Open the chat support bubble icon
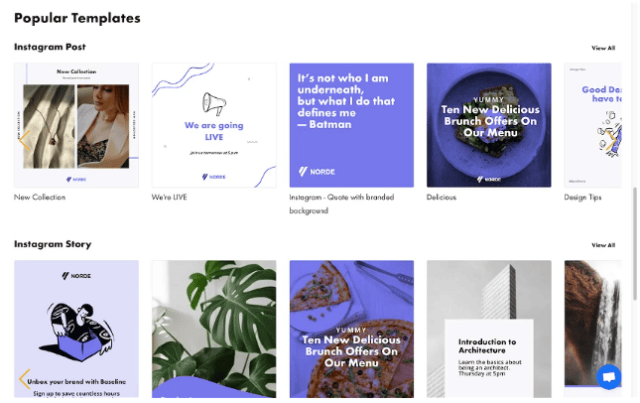 [608, 378]
